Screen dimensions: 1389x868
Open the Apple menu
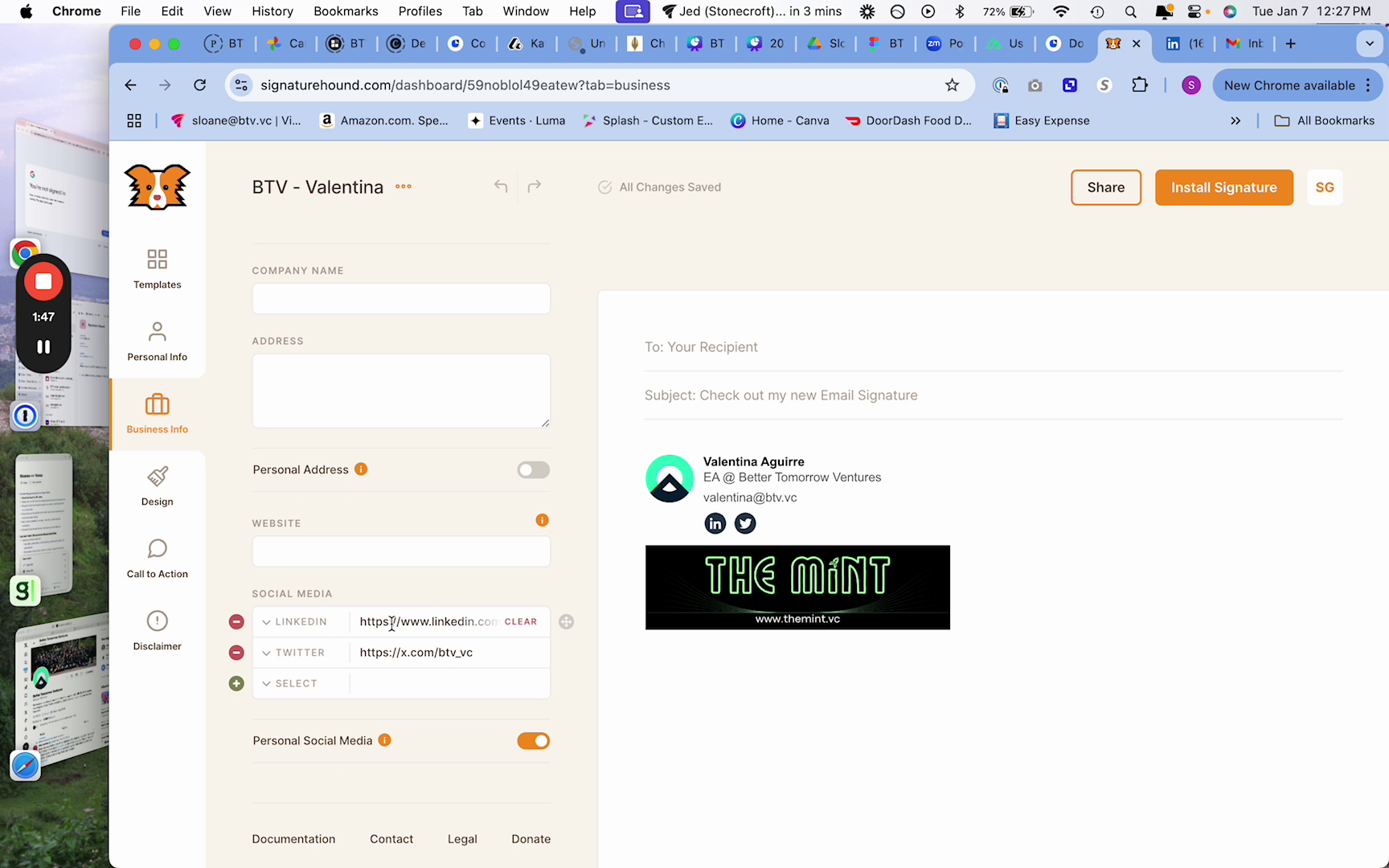click(x=26, y=11)
